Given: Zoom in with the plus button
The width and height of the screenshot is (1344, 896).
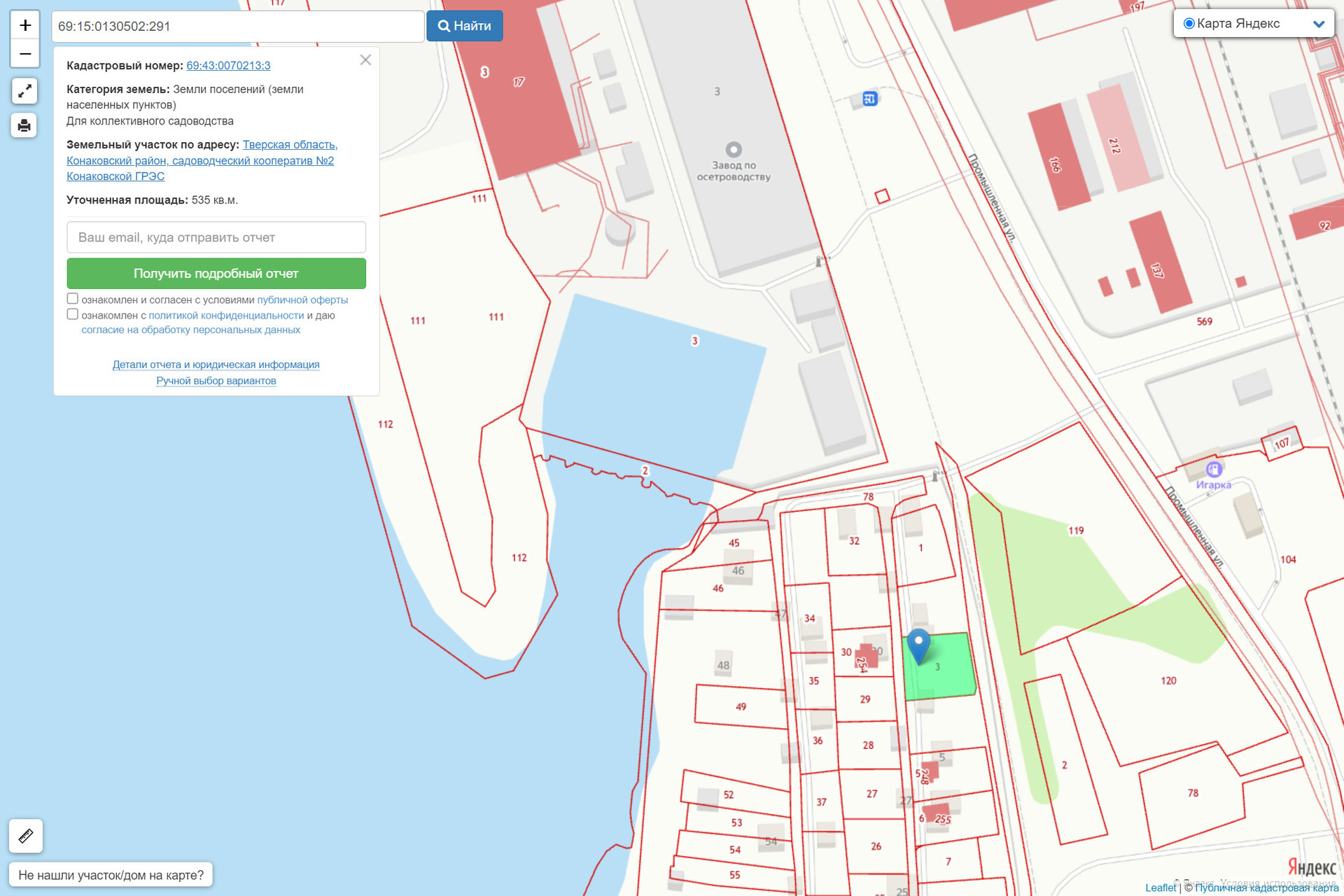Looking at the screenshot, I should [x=25, y=26].
